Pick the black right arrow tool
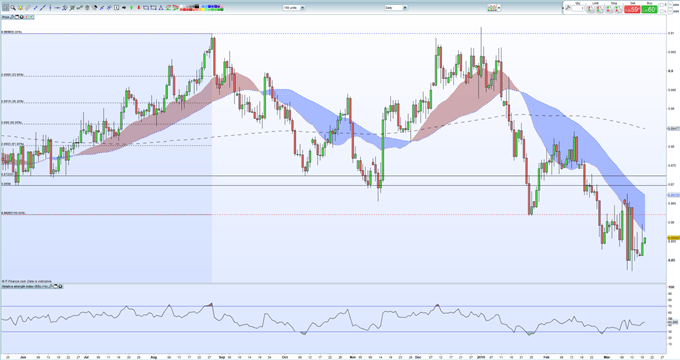Image resolution: width=680 pixels, height=360 pixels. [124, 8]
